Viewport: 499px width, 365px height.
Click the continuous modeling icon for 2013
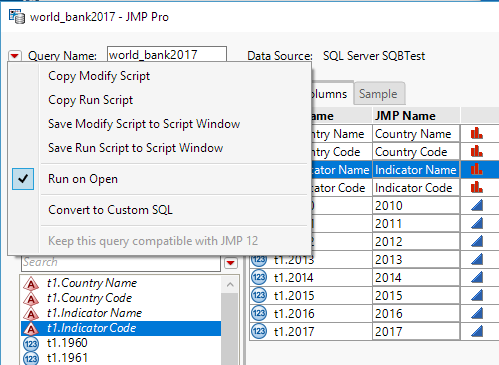(477, 259)
